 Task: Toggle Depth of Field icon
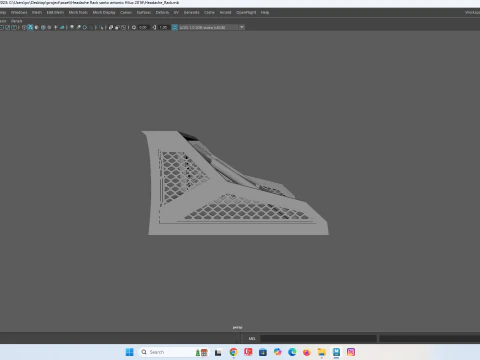91,27
